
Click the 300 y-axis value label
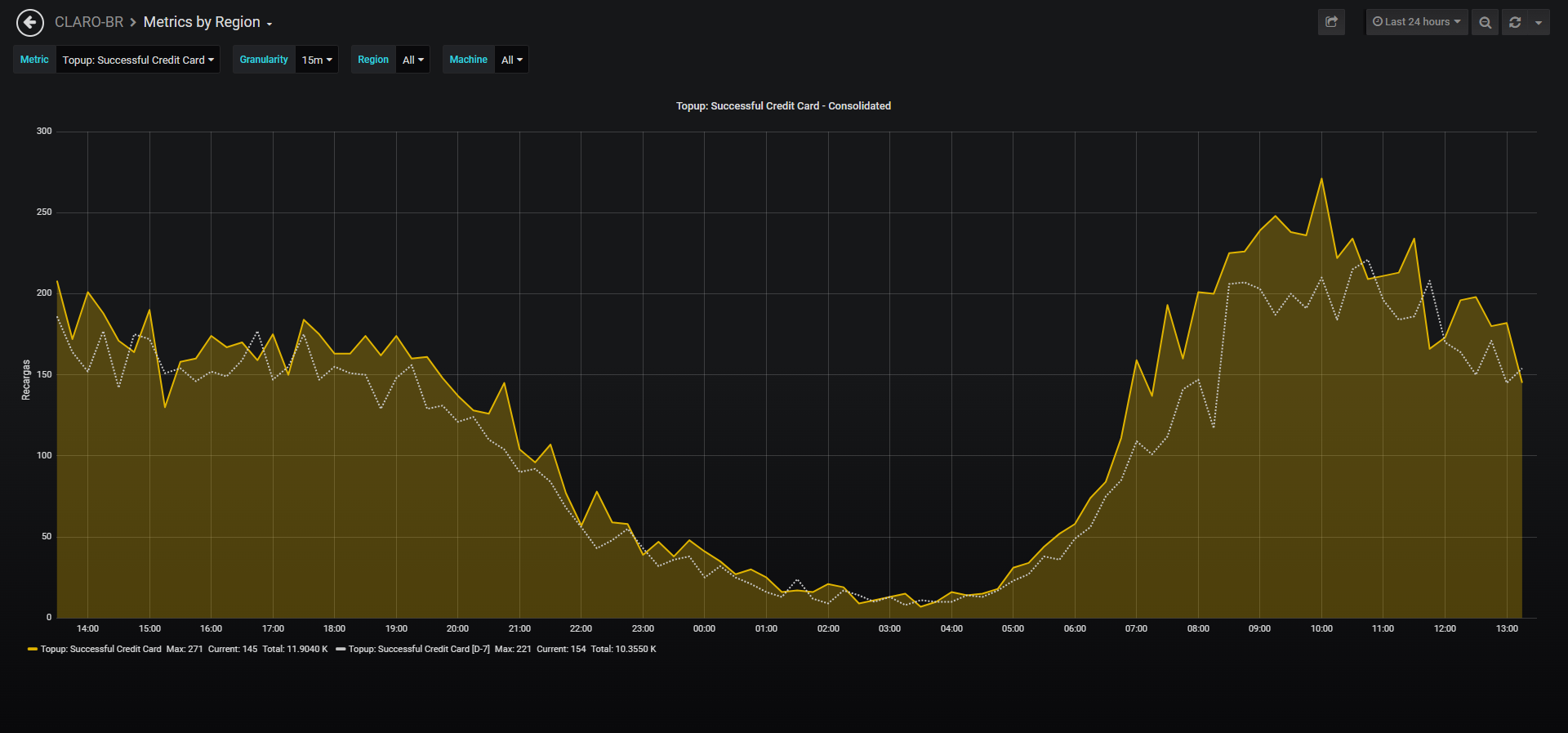click(44, 132)
